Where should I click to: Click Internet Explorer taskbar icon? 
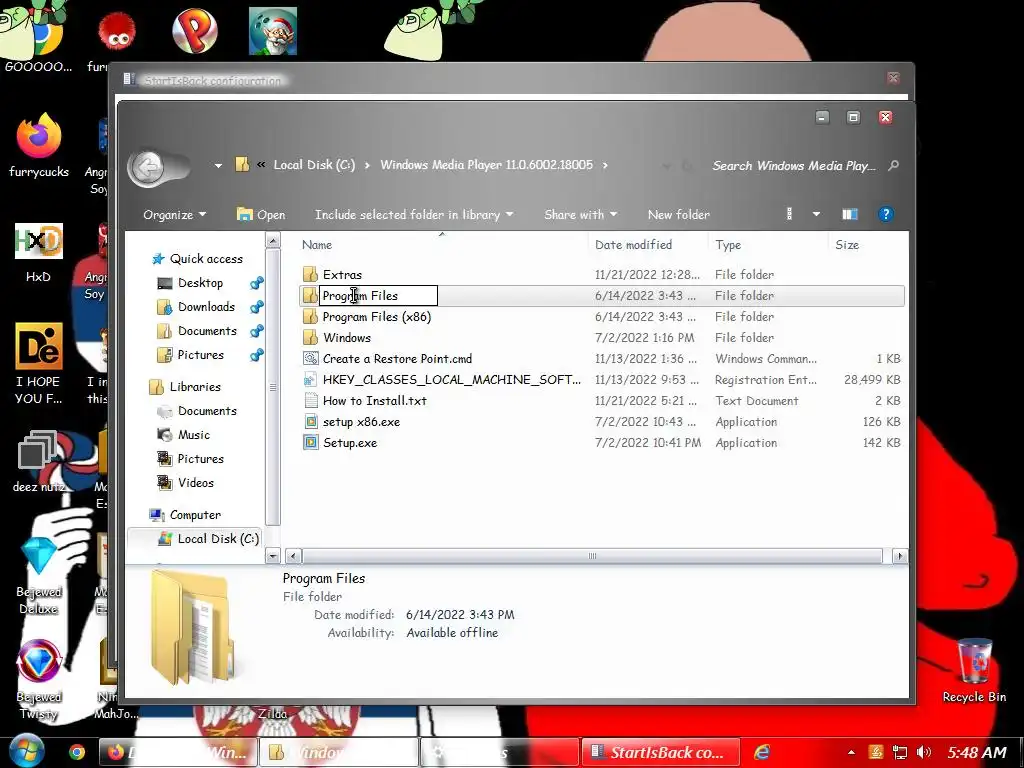761,752
